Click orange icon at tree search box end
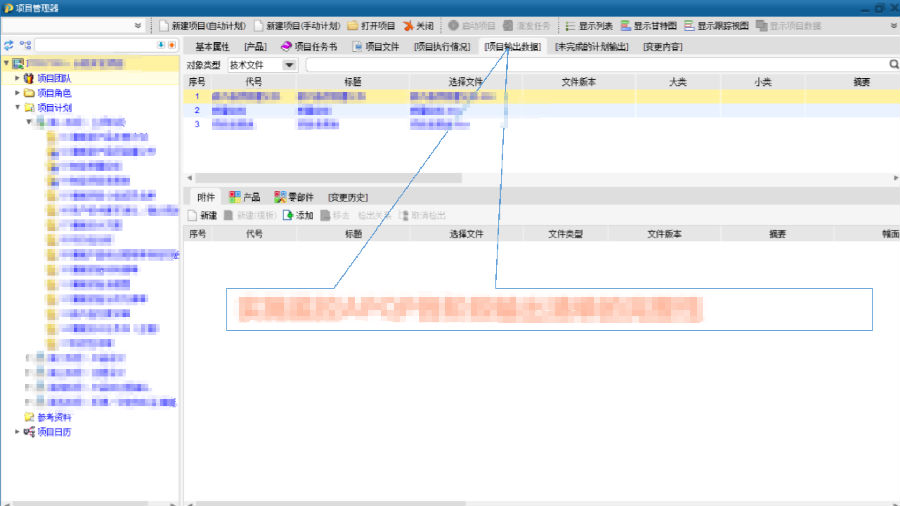This screenshot has width=900, height=506. 172,45
